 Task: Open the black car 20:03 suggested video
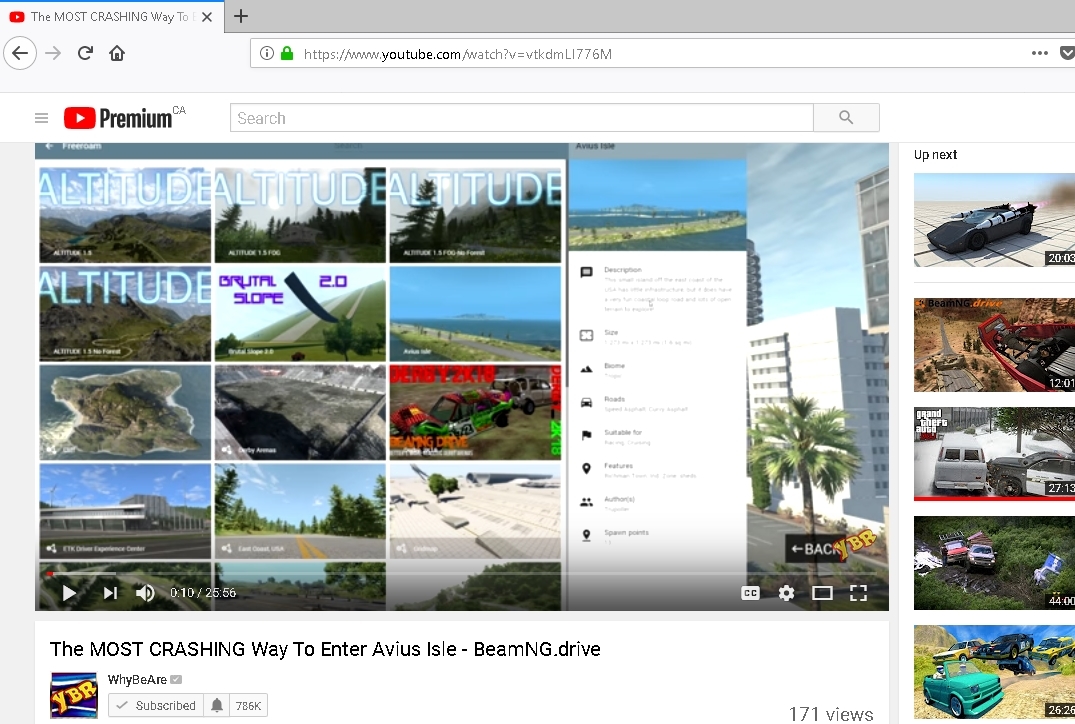pos(994,220)
